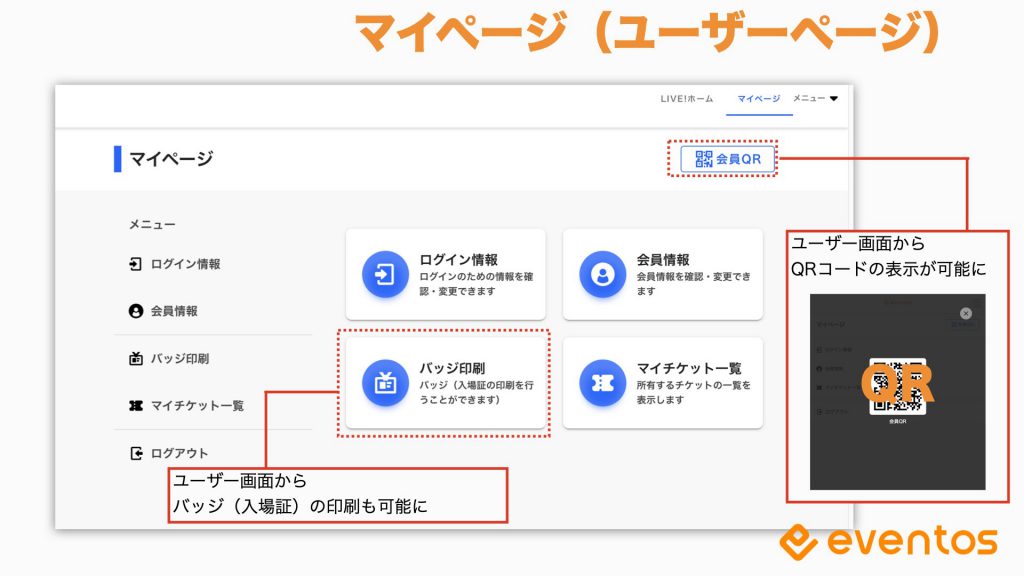Viewport: 1024px width, 576px height.
Task: Click the マイページ page heading
Action: 171,159
